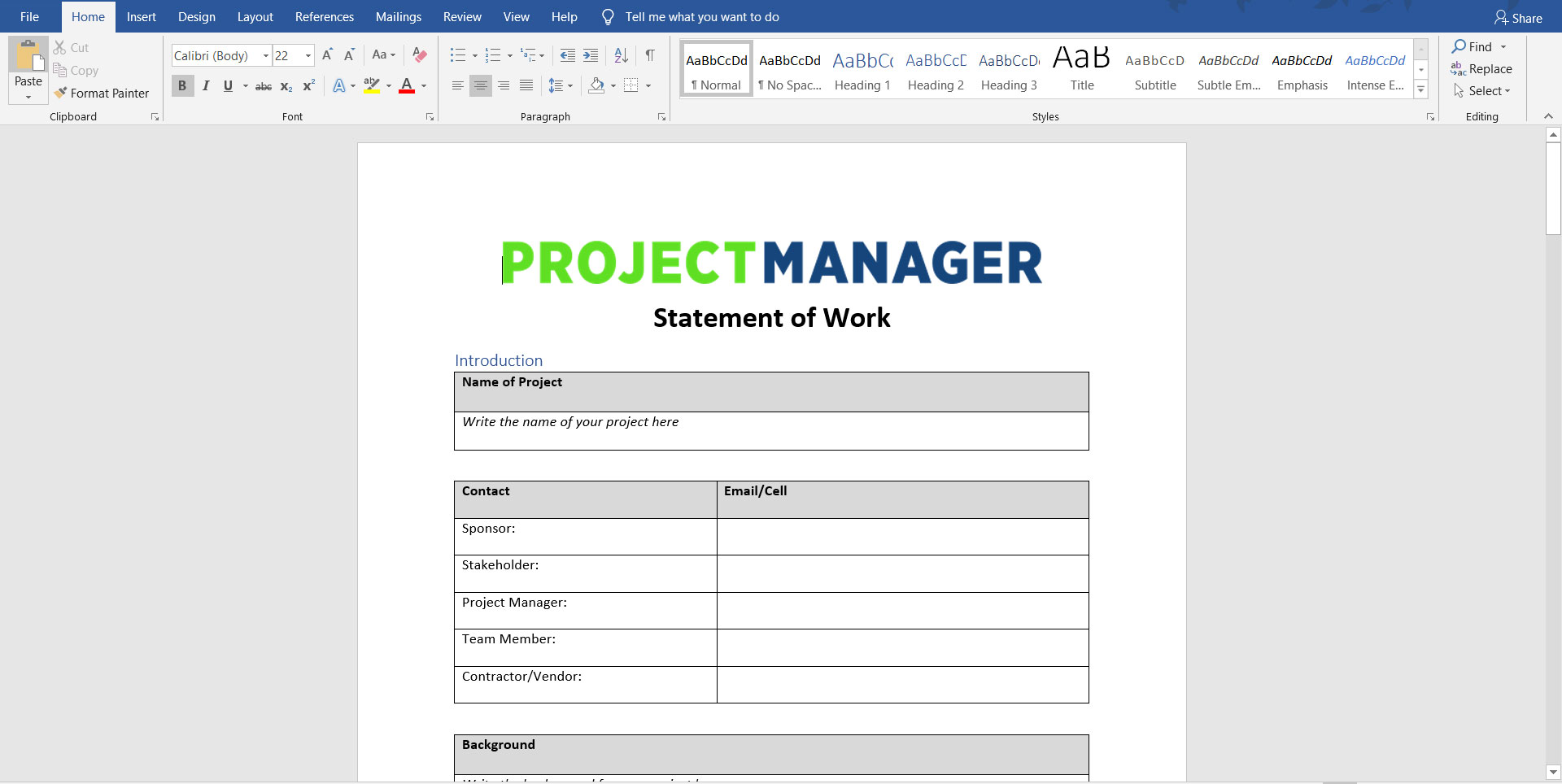Viewport: 1562px width, 784px height.
Task: Increase font size with grow font icon
Action: [327, 55]
